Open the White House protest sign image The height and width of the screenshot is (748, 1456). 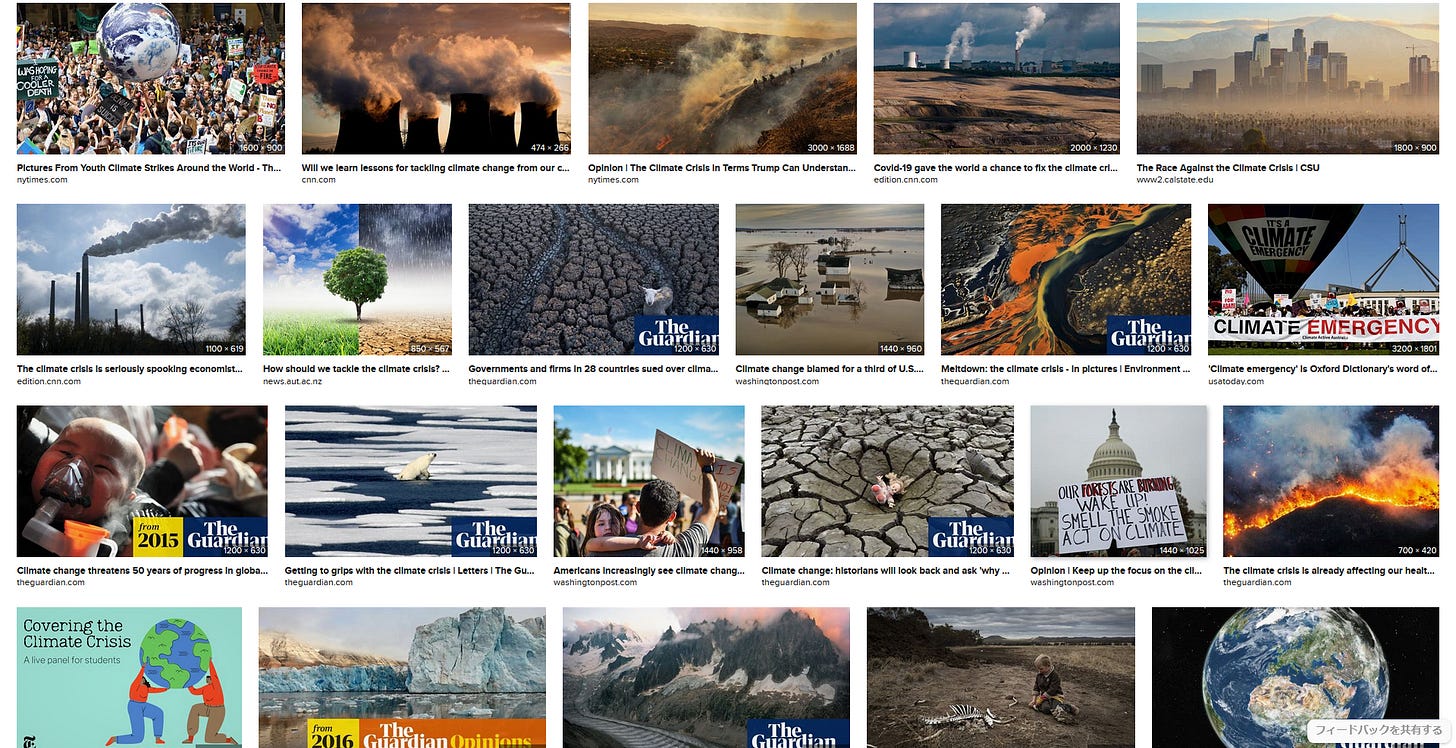[x=649, y=481]
